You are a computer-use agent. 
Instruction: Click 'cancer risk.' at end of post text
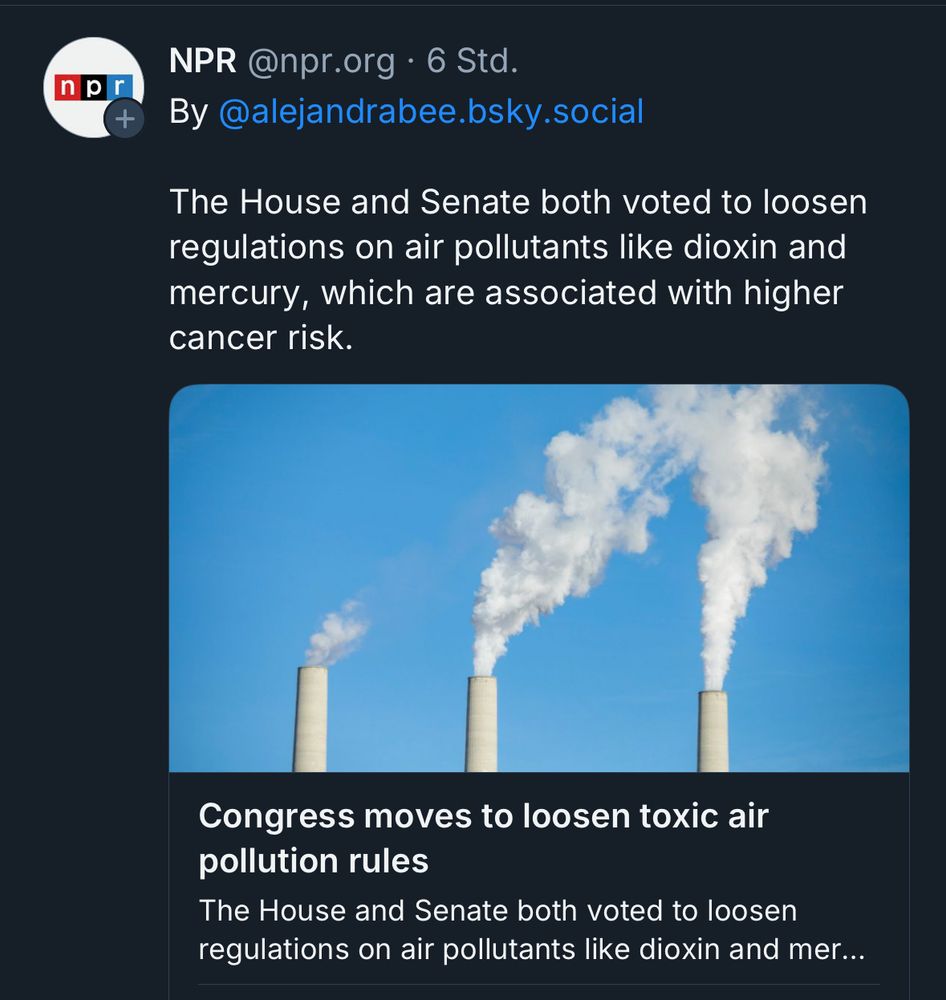coord(261,338)
